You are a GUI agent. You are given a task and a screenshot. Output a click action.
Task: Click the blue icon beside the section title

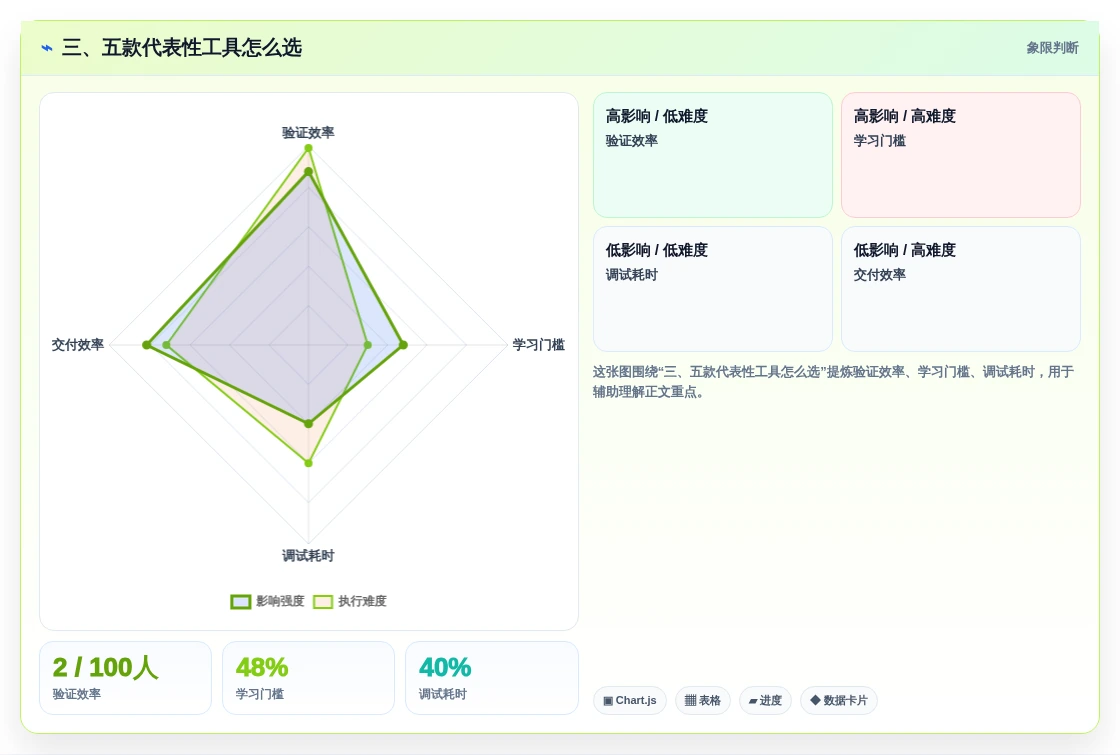point(47,48)
